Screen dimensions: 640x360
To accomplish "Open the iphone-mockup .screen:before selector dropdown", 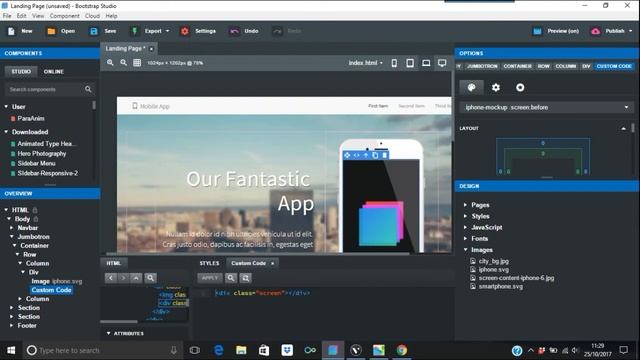I will click(x=547, y=107).
